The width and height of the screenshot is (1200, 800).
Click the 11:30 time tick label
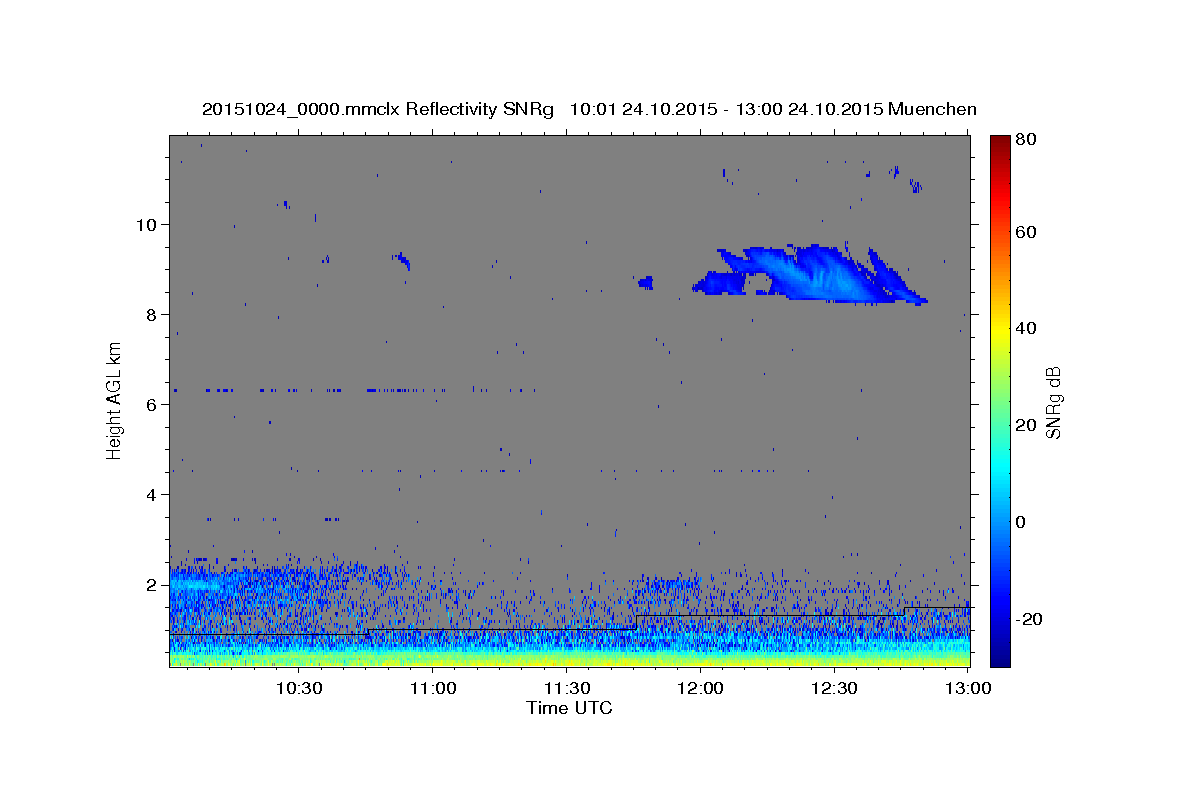[567, 688]
